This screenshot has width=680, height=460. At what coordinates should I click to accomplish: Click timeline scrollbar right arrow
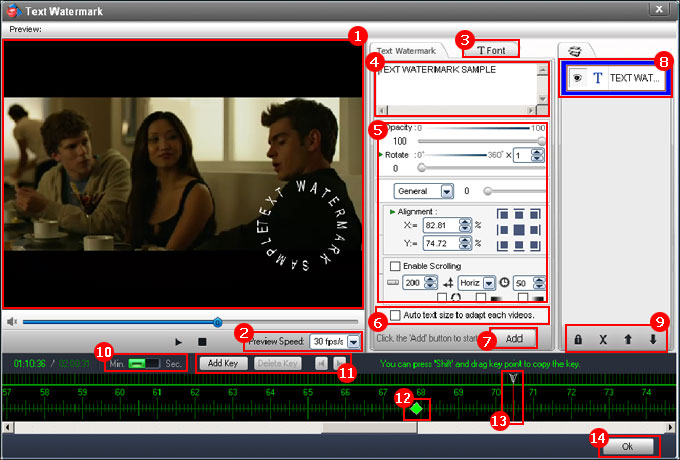coord(671,427)
